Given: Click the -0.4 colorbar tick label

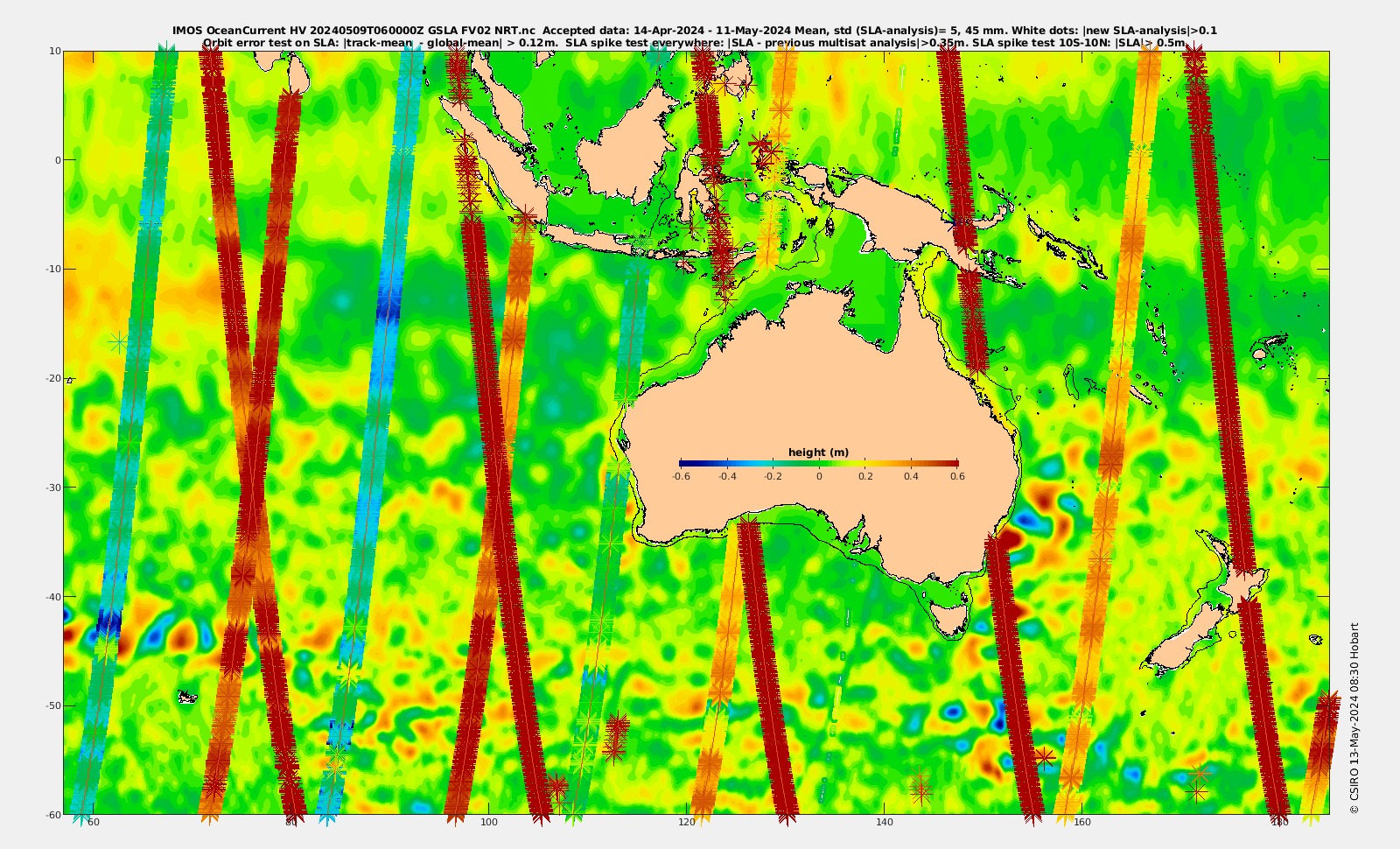Looking at the screenshot, I should pos(727,477).
